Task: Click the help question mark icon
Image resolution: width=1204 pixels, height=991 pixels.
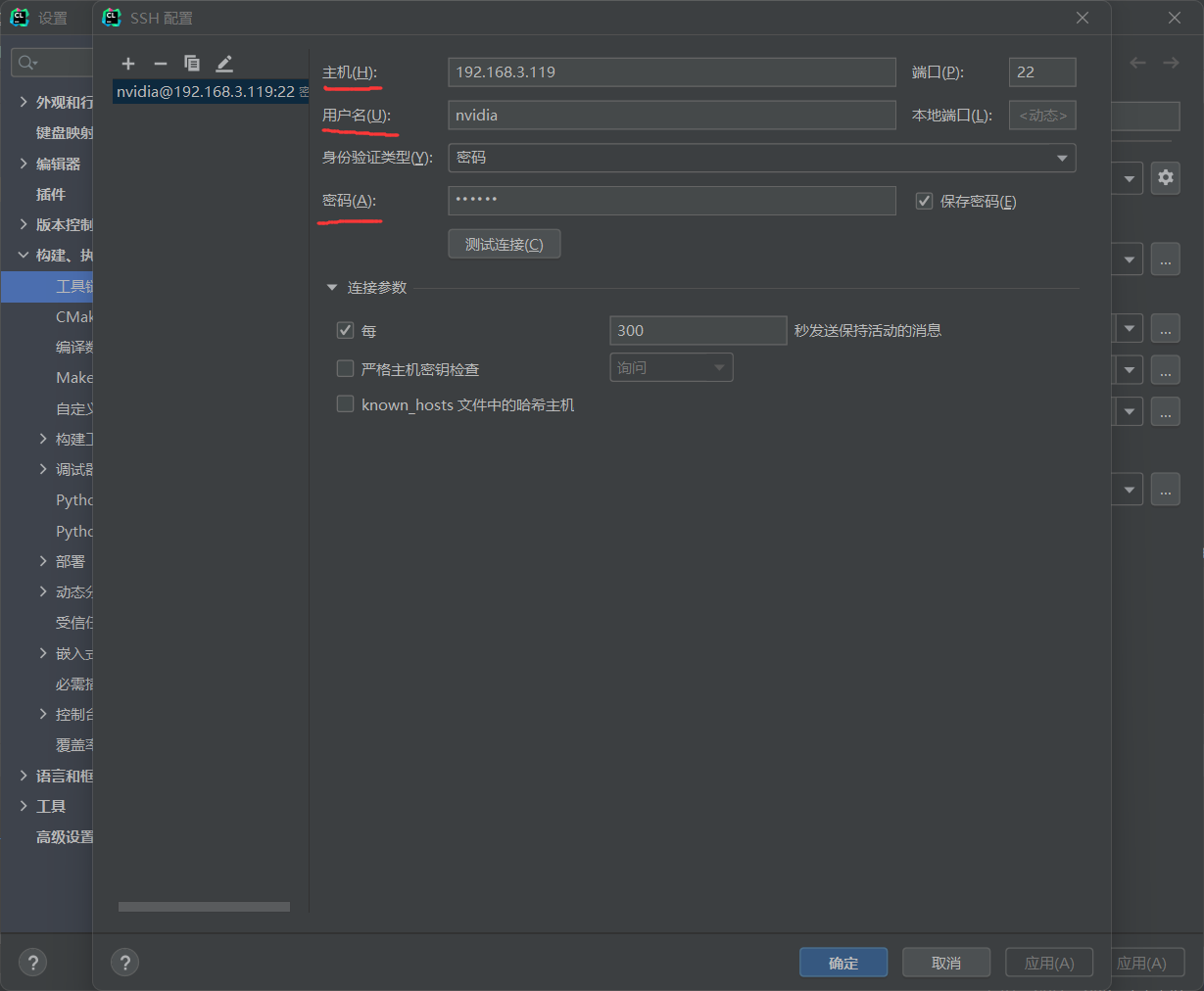Action: 124,963
